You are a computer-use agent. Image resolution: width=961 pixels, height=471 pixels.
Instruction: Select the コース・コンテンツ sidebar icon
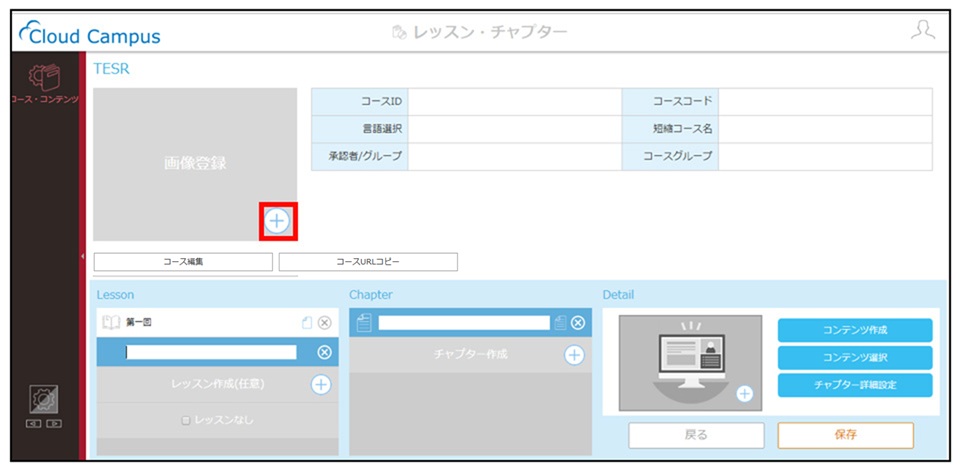[x=45, y=83]
